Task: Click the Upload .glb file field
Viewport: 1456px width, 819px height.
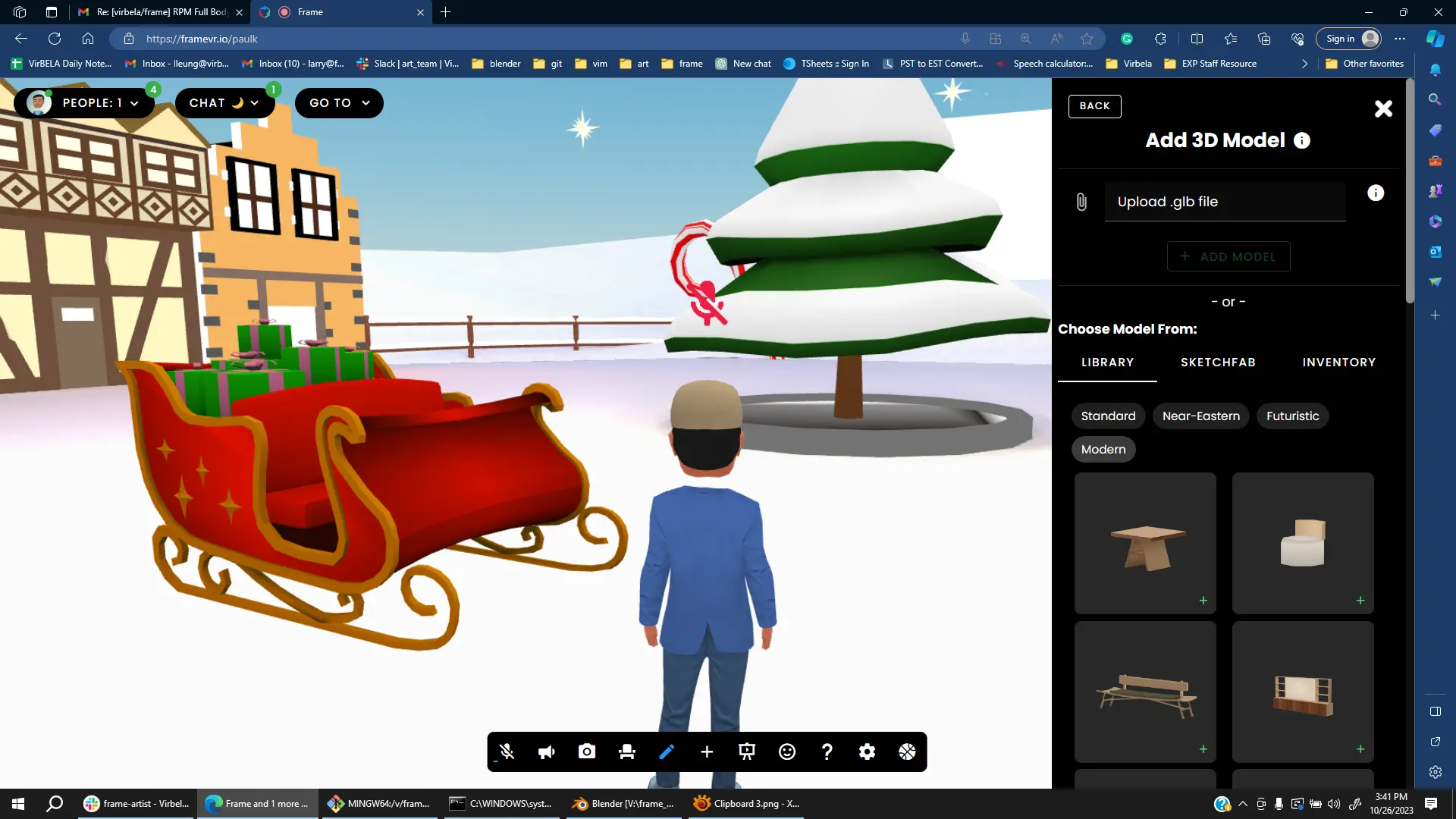Action: (x=1225, y=202)
